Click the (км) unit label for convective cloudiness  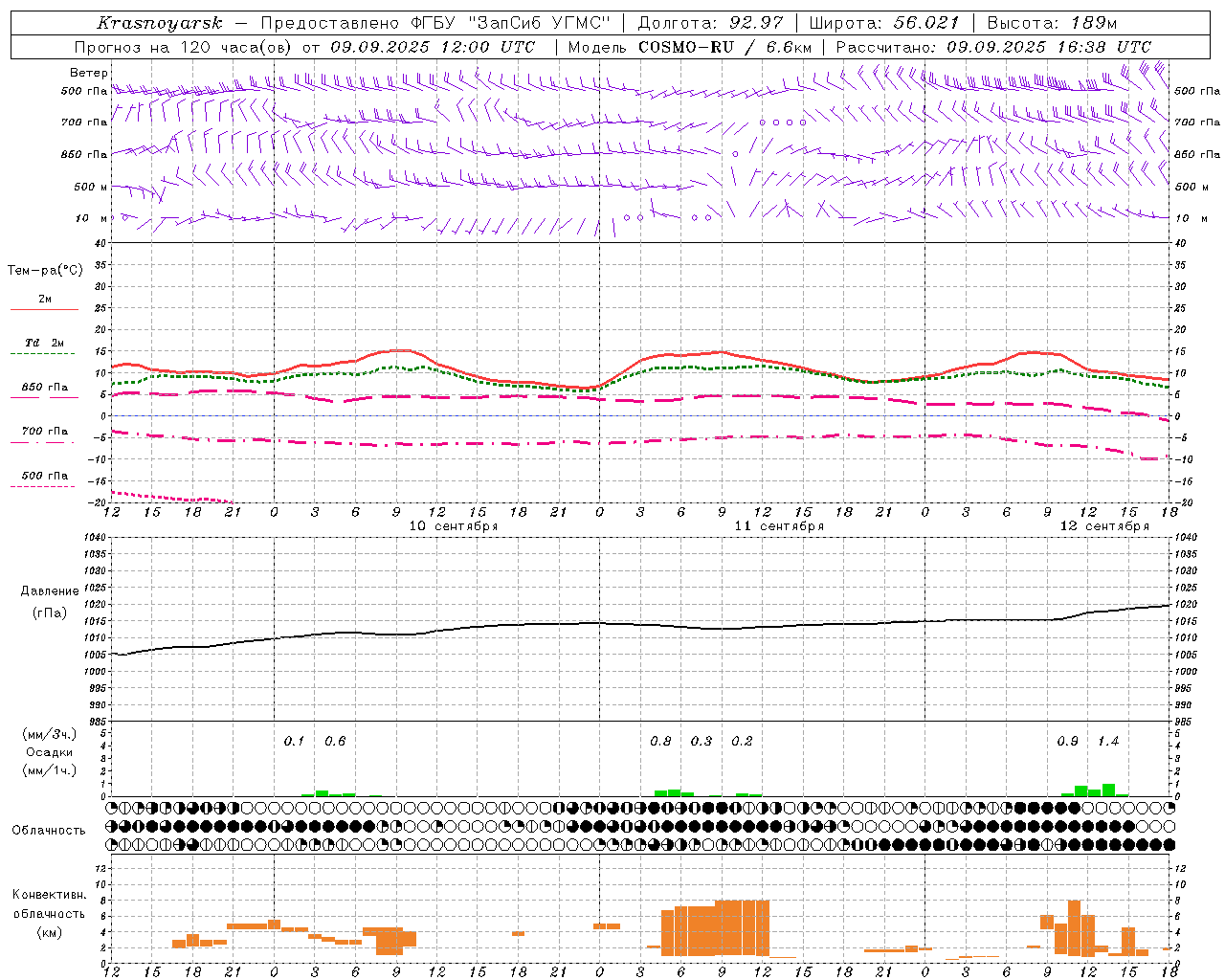point(50,933)
